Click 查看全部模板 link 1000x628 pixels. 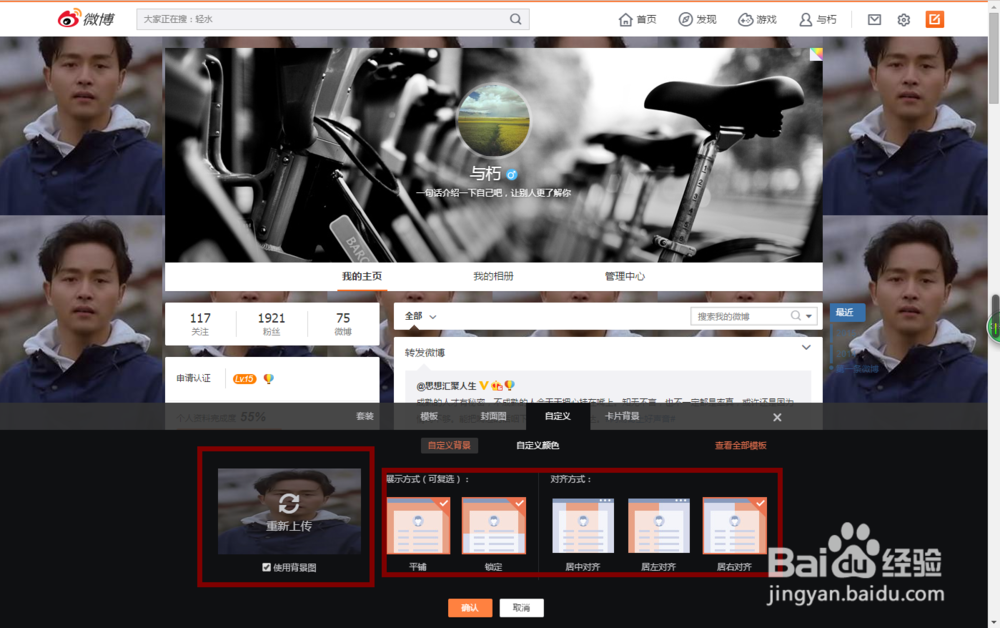pyautogui.click(x=740, y=445)
